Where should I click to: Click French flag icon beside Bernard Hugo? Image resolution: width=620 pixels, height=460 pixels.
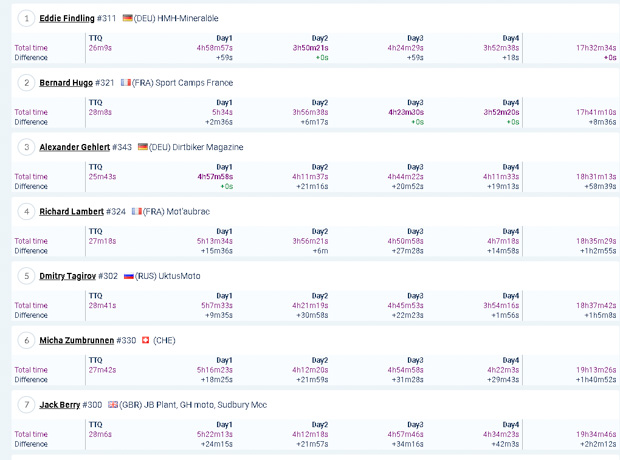tap(126, 83)
